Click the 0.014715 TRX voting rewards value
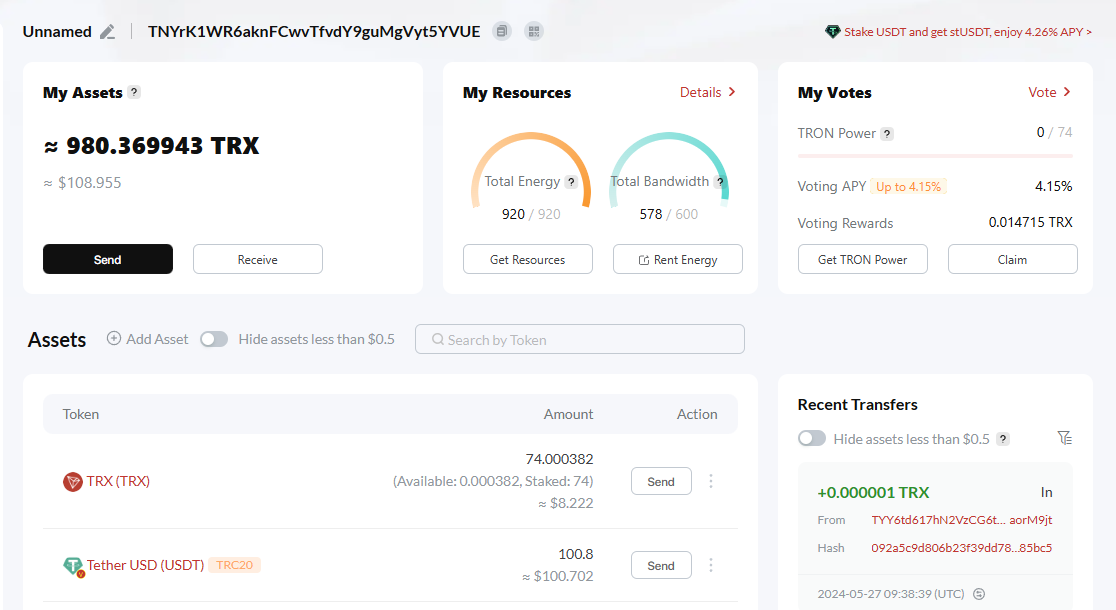Viewport: 1116px width, 610px height. 1030,223
